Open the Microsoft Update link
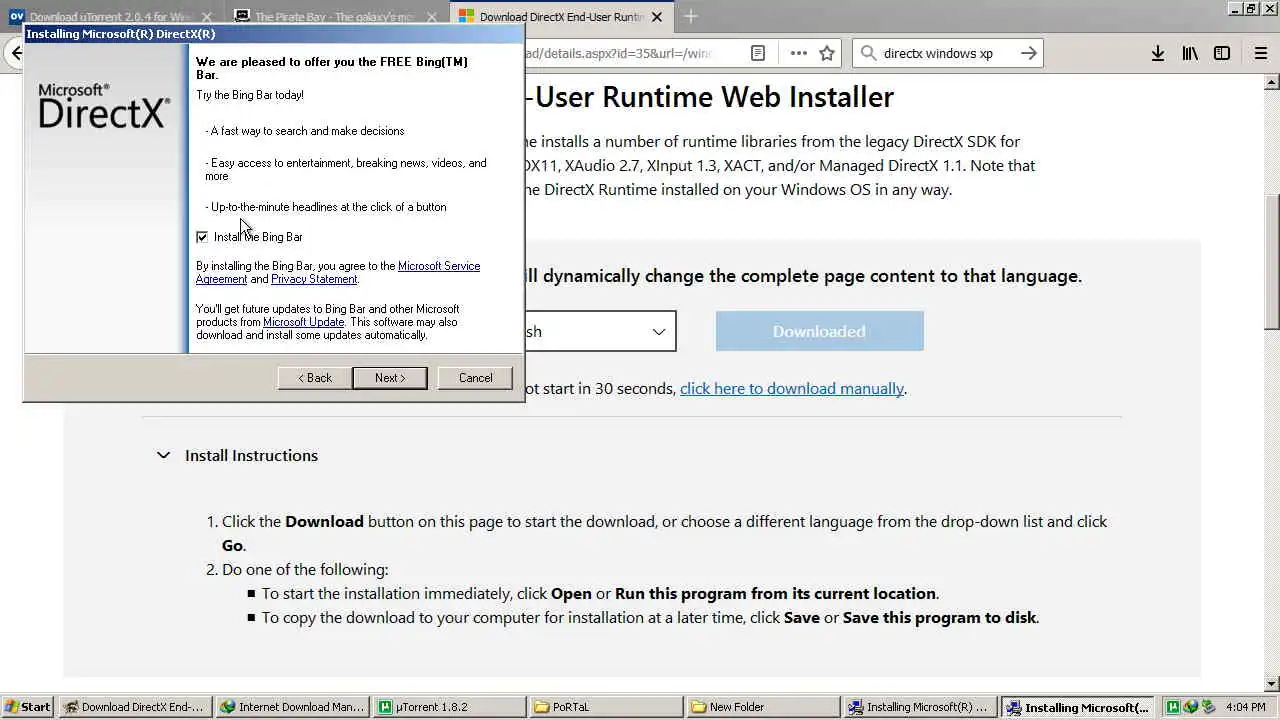 [x=303, y=322]
